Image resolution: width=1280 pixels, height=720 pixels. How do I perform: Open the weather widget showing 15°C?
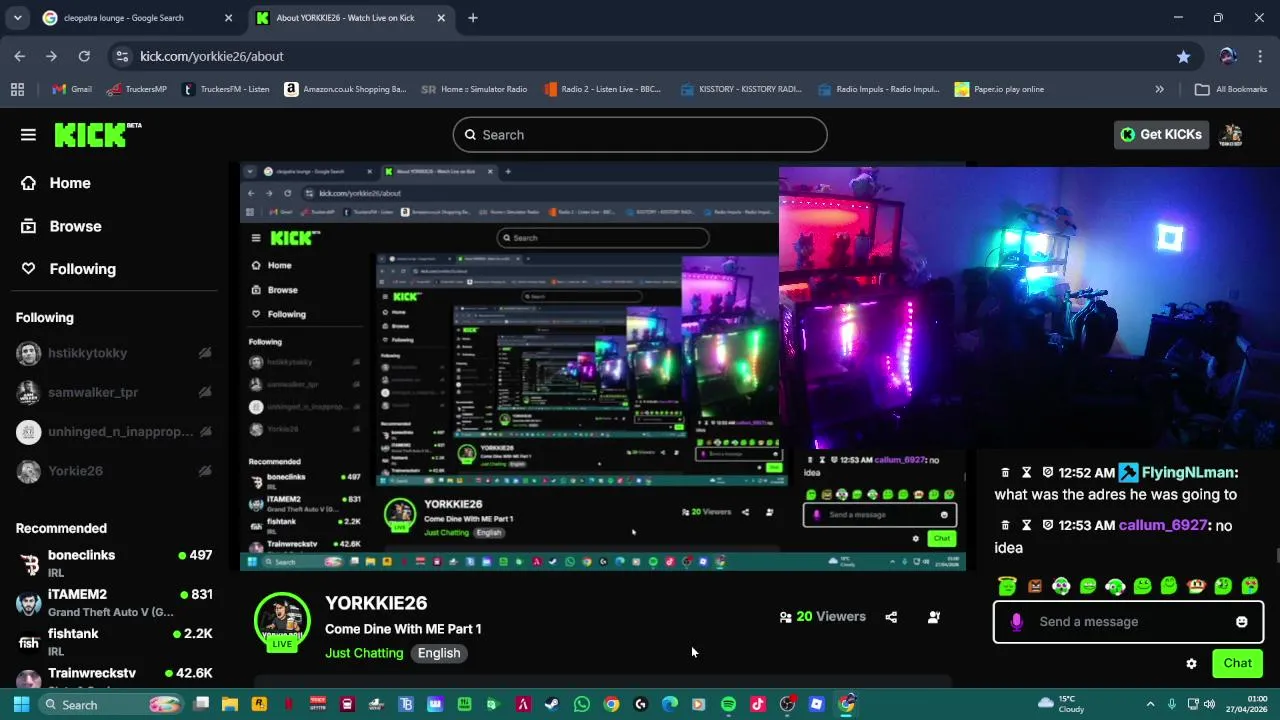coord(1061,704)
